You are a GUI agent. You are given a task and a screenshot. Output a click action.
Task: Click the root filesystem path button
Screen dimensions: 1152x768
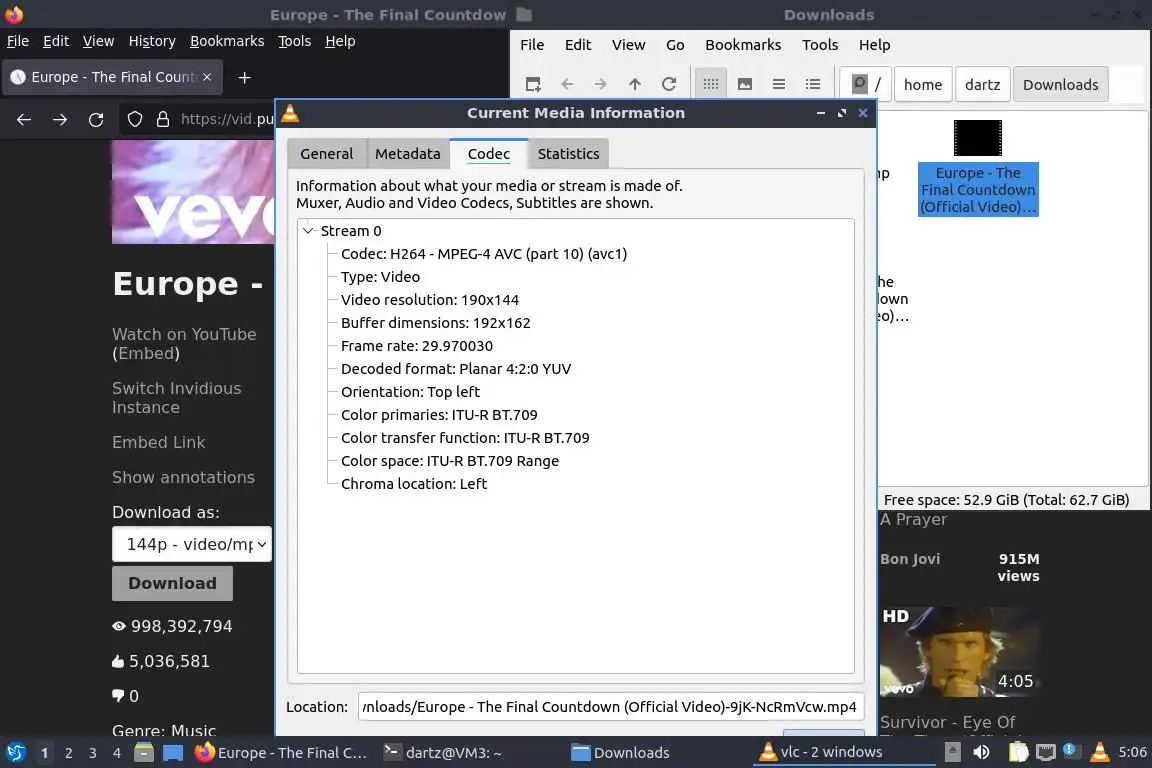pyautogui.click(x=865, y=84)
